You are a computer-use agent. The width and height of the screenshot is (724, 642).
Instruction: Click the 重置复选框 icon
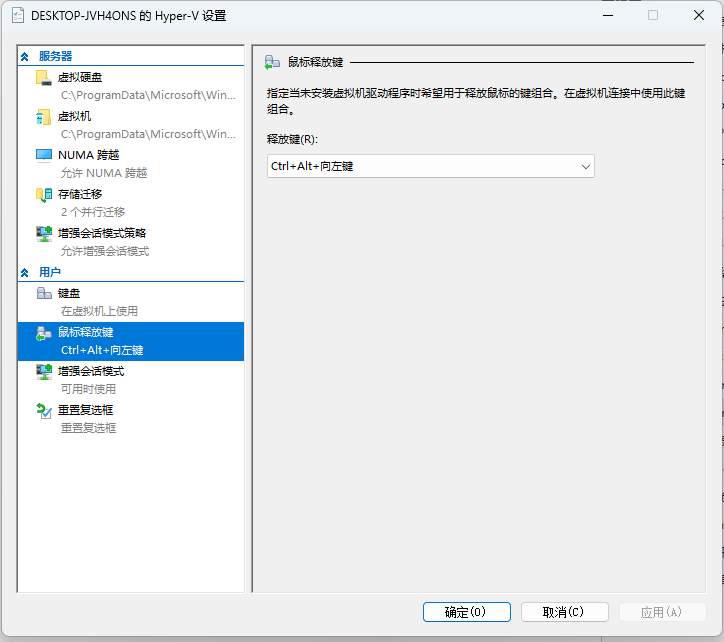[x=44, y=411]
